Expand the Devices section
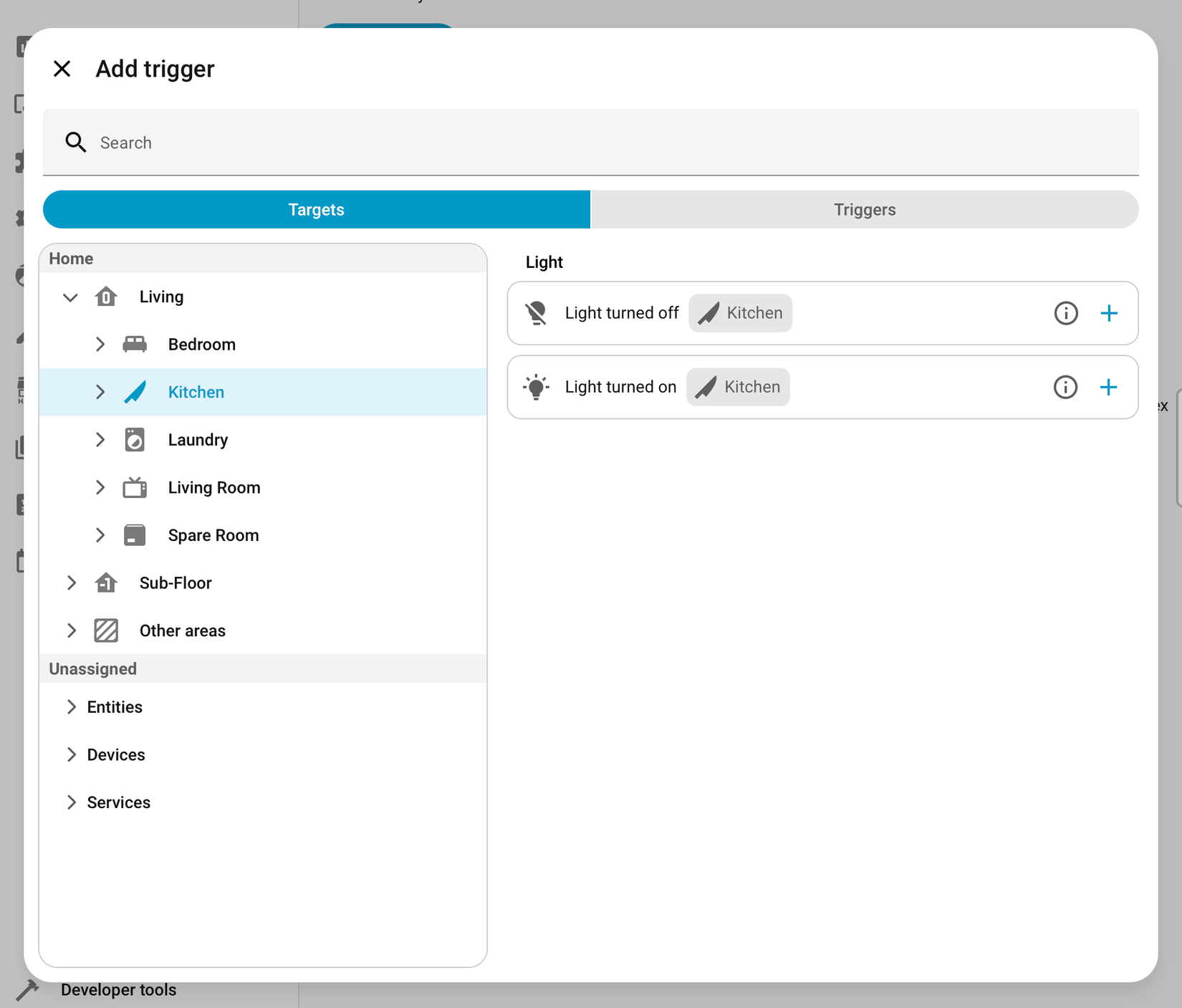 pos(72,754)
